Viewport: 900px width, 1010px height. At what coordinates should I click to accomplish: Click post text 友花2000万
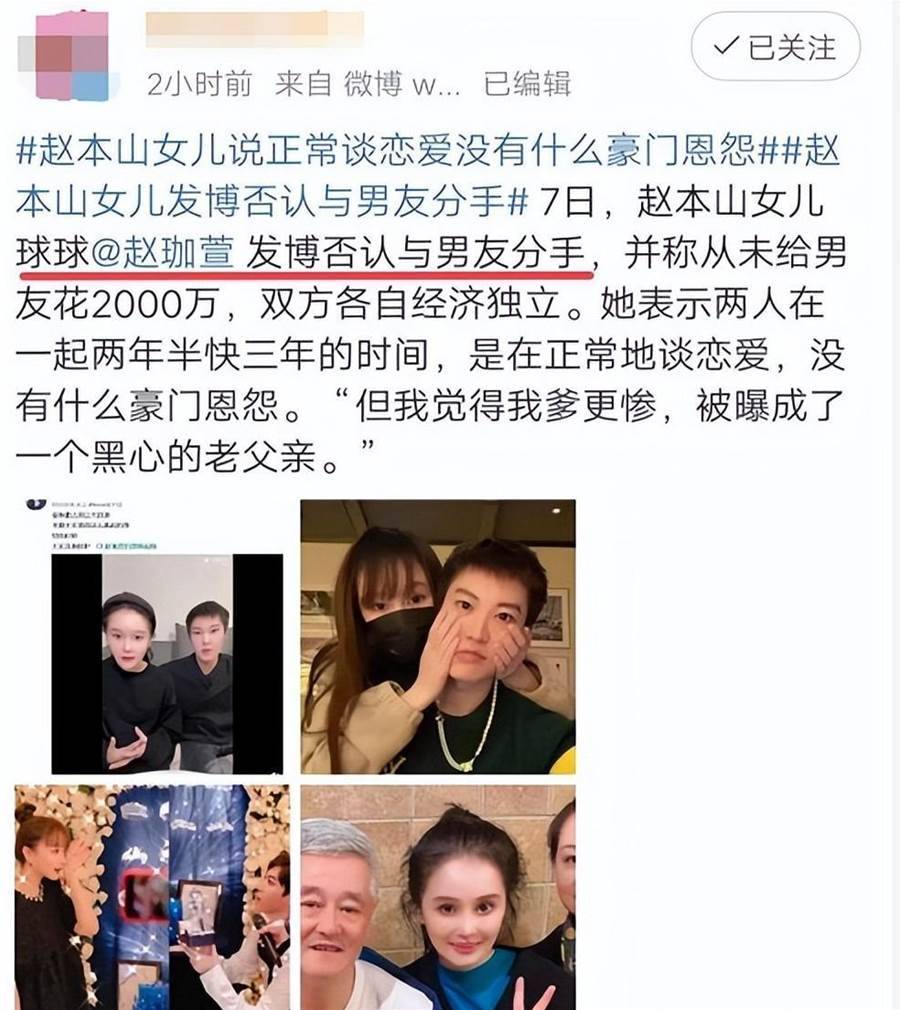(x=116, y=303)
